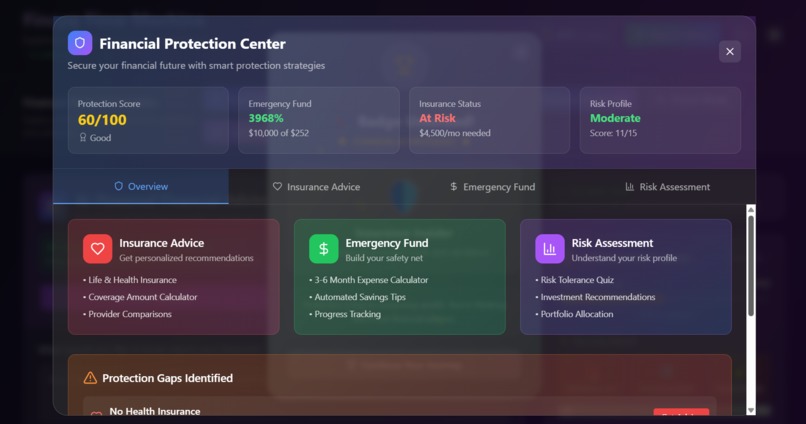This screenshot has height=424, width=806.
Task: Click "Build your safety net" subtitle
Action: coord(384,258)
